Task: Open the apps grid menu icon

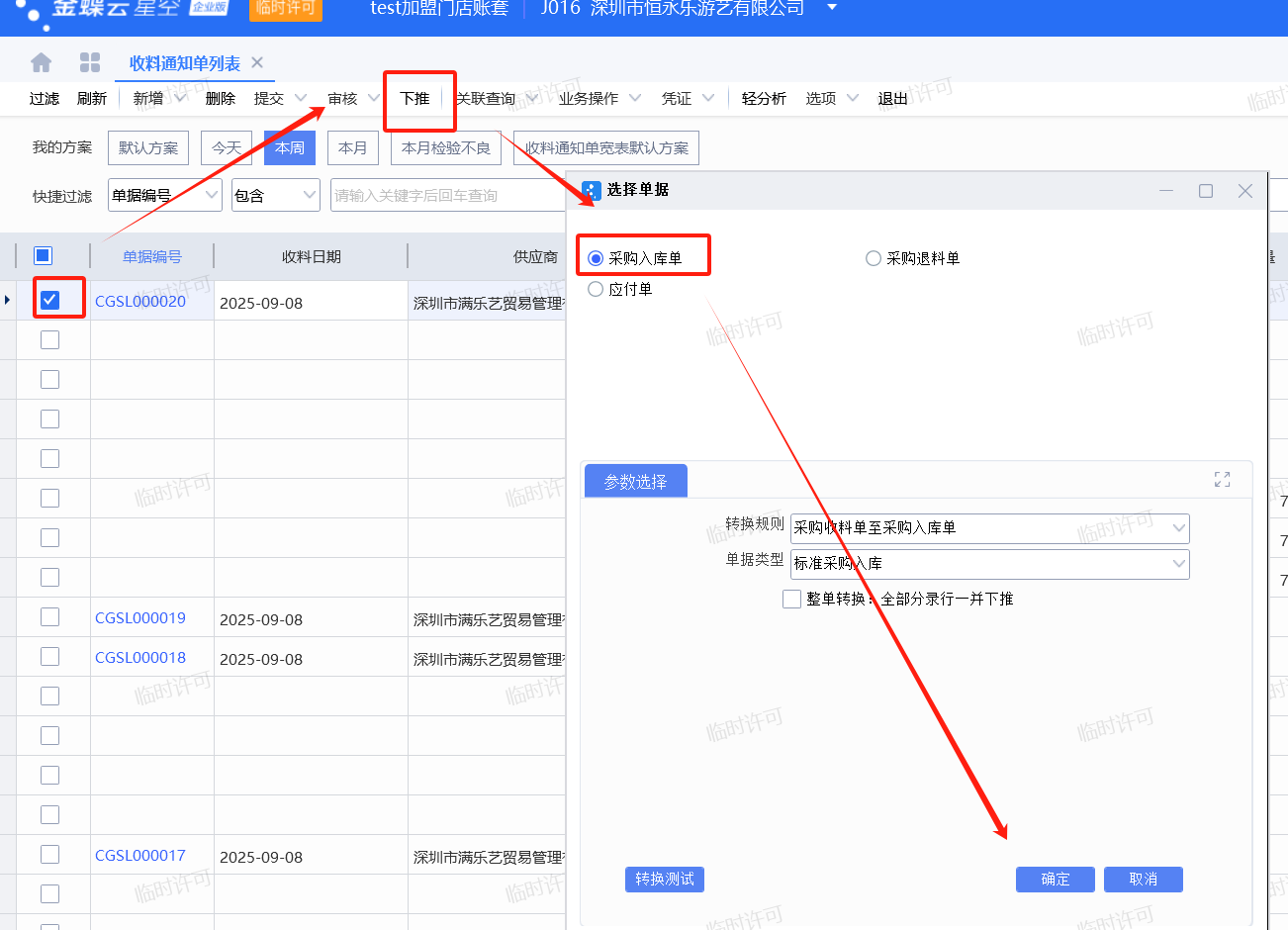Action: pyautogui.click(x=90, y=63)
